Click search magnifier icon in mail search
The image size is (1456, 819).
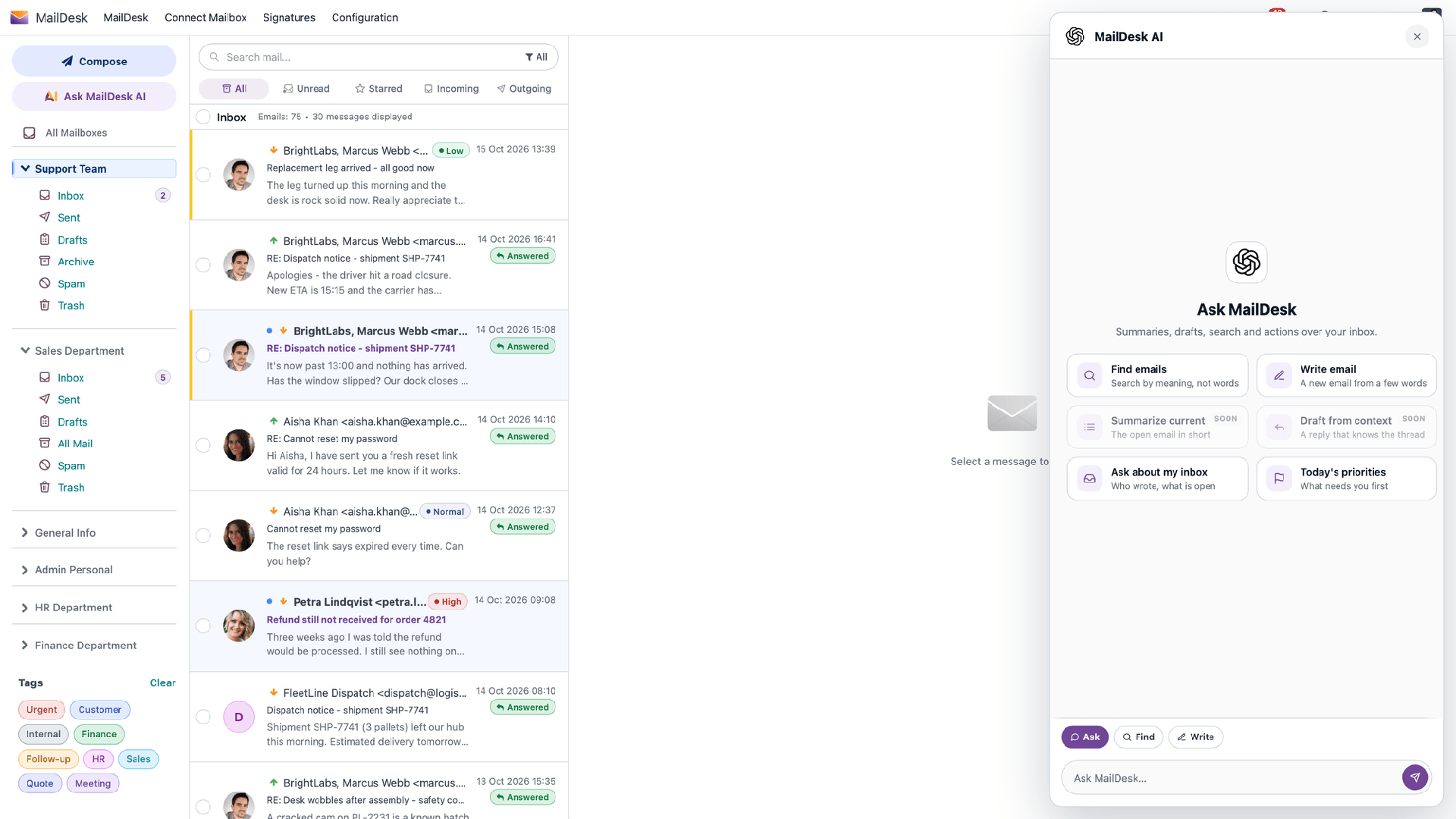coord(215,57)
